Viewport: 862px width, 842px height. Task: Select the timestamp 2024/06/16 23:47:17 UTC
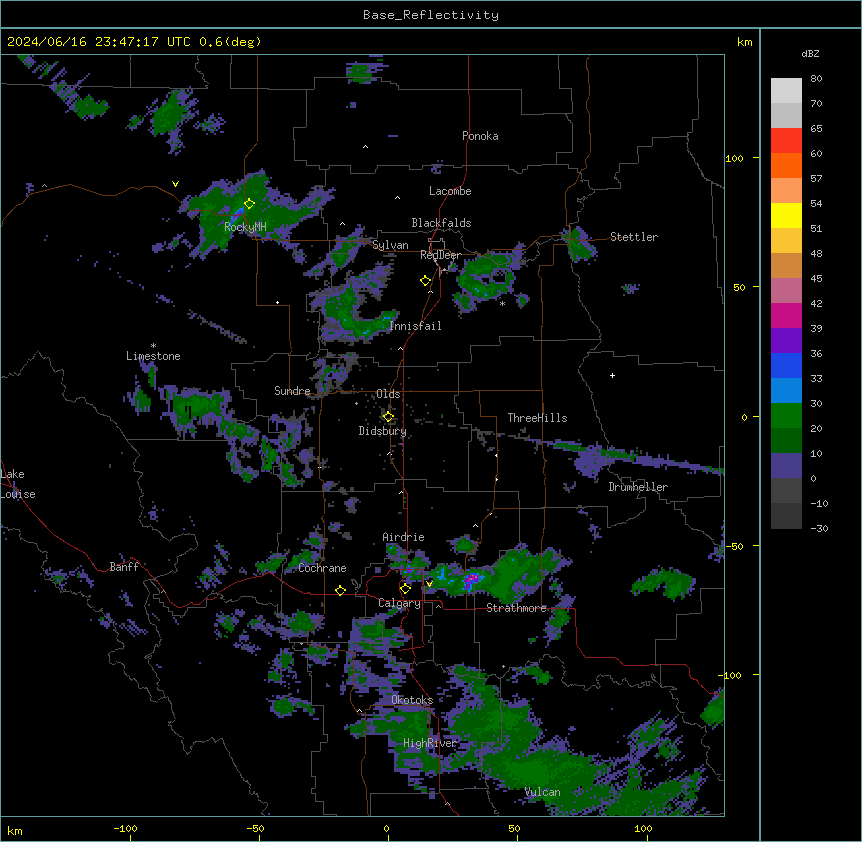(x=98, y=42)
